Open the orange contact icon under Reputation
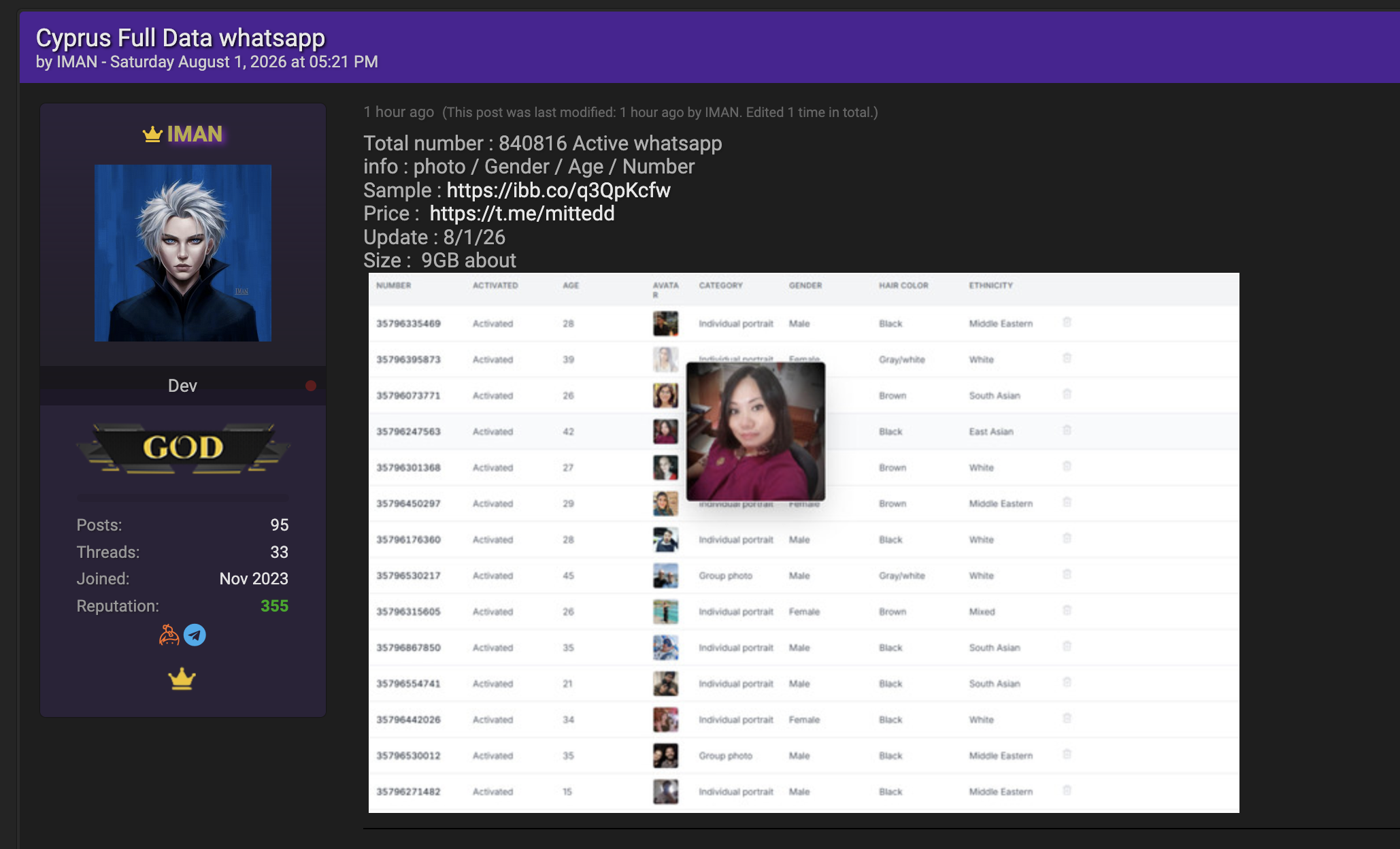Viewport: 1400px width, 849px height. pyautogui.click(x=169, y=635)
